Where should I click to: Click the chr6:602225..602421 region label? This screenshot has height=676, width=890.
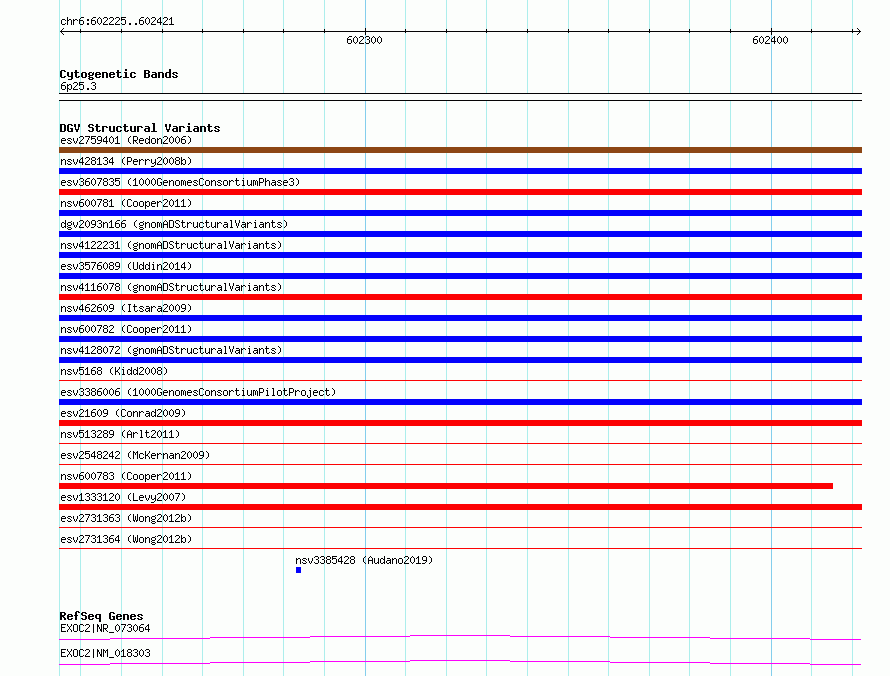pos(117,21)
